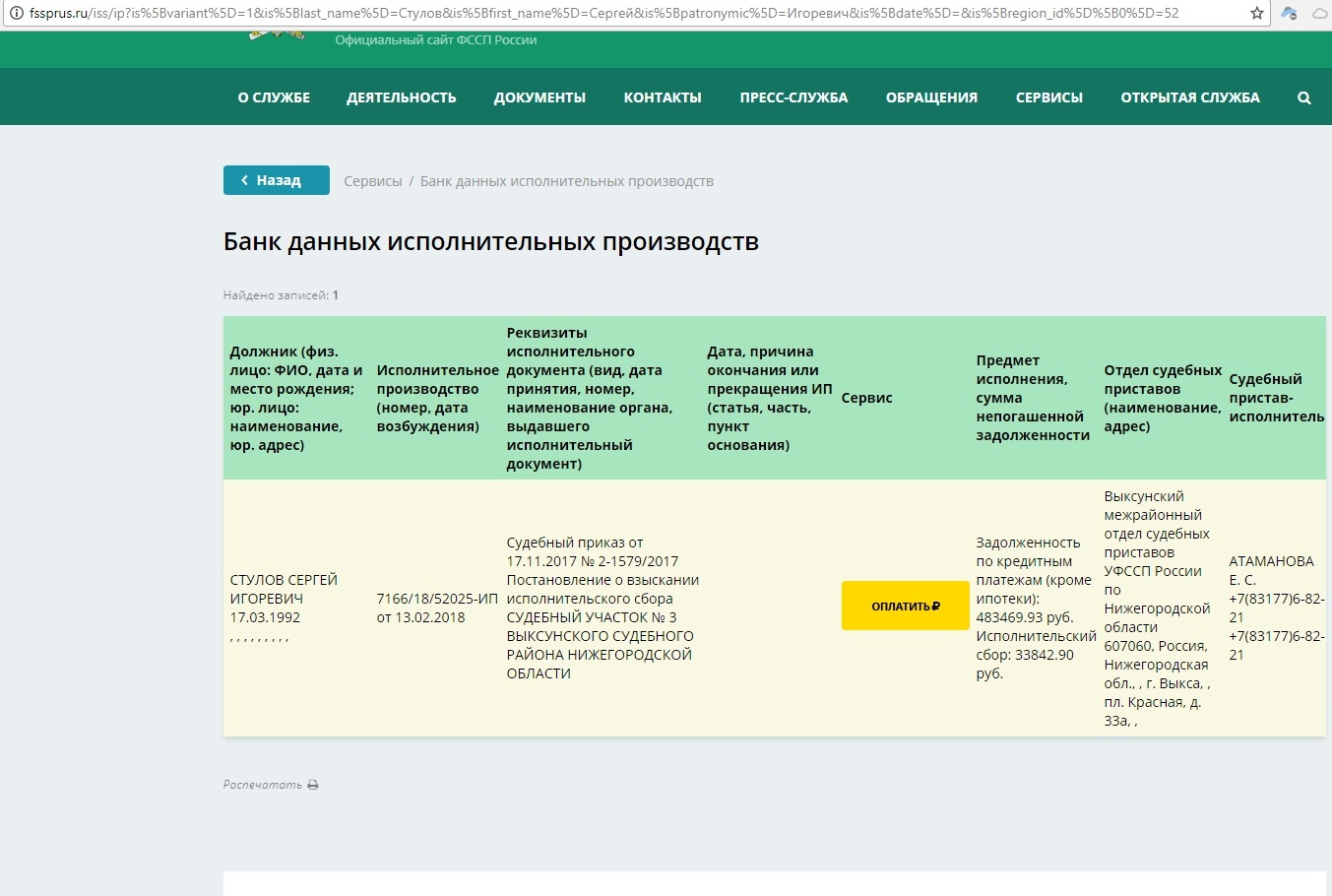Click the Официальный сайт ФССП России header text
The image size is (1332, 896).
click(436, 40)
